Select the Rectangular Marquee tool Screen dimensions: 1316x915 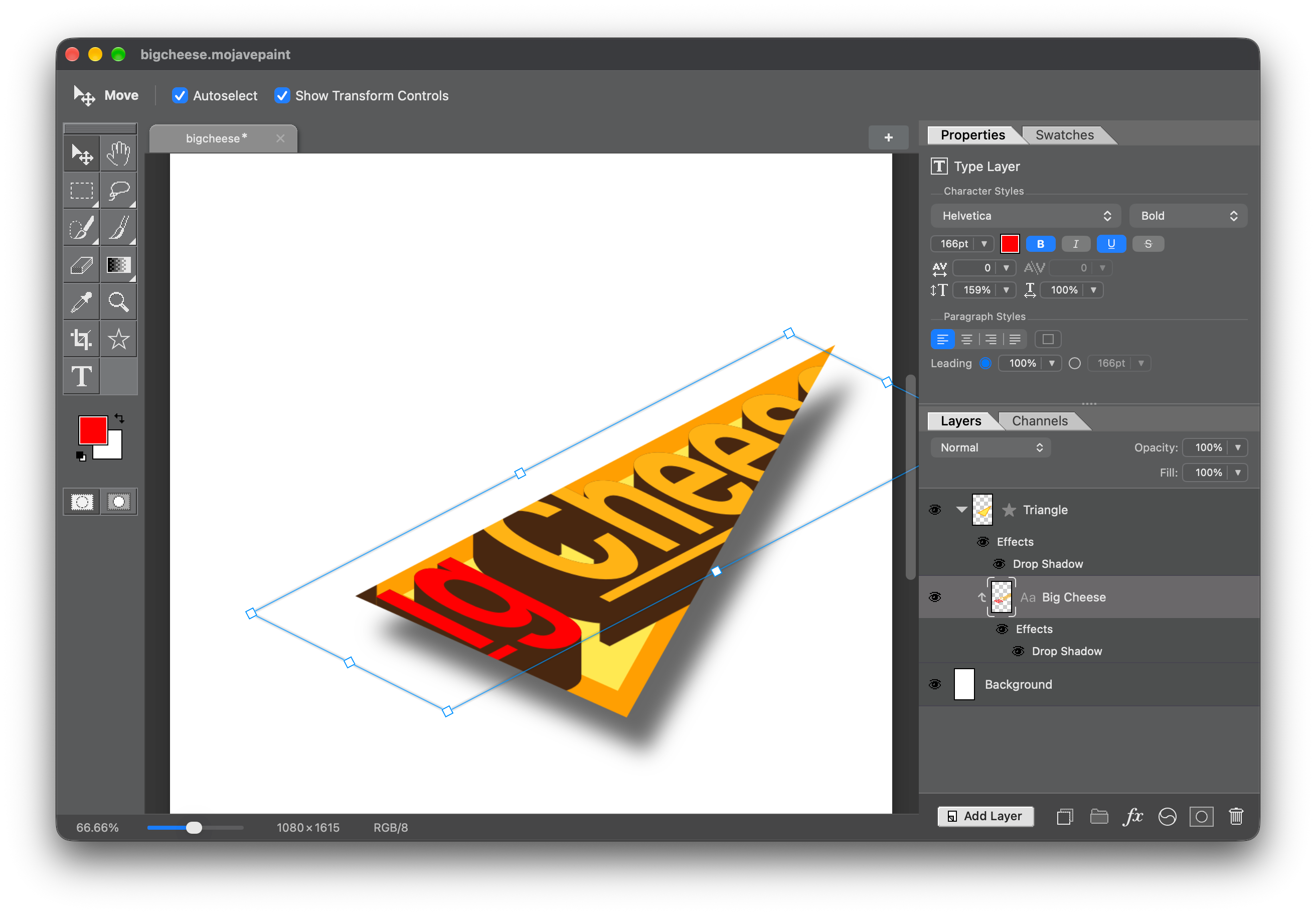(x=81, y=190)
